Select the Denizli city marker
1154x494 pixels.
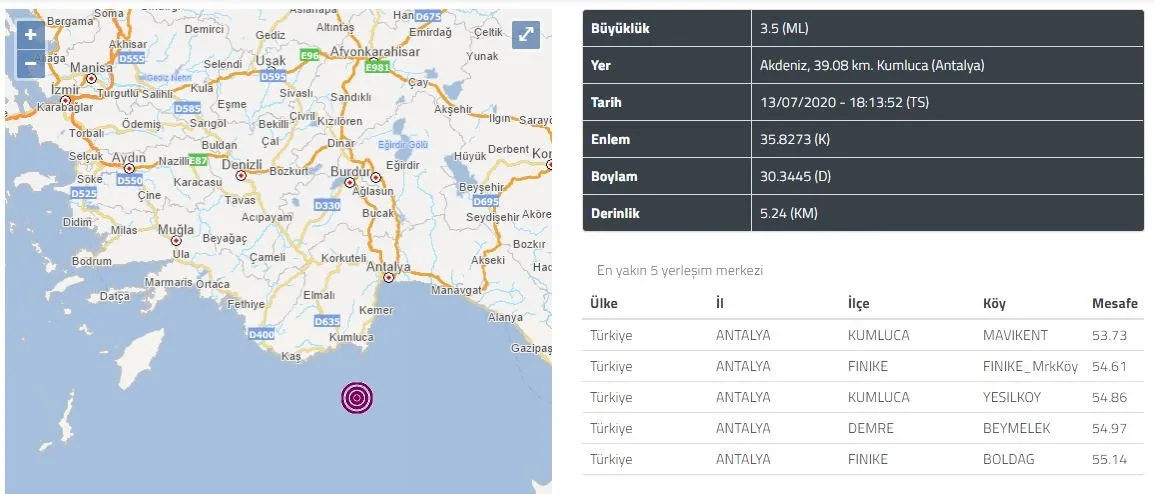(x=240, y=175)
